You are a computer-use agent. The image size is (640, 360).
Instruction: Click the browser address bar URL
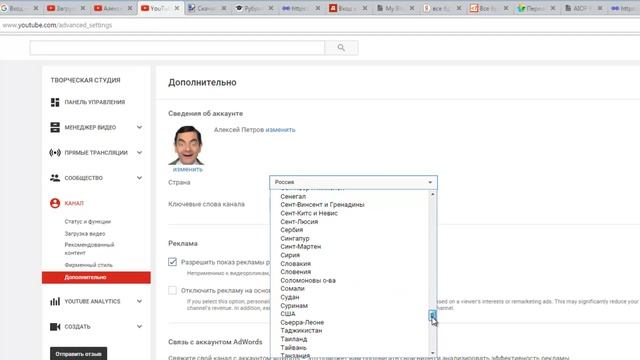click(57, 25)
